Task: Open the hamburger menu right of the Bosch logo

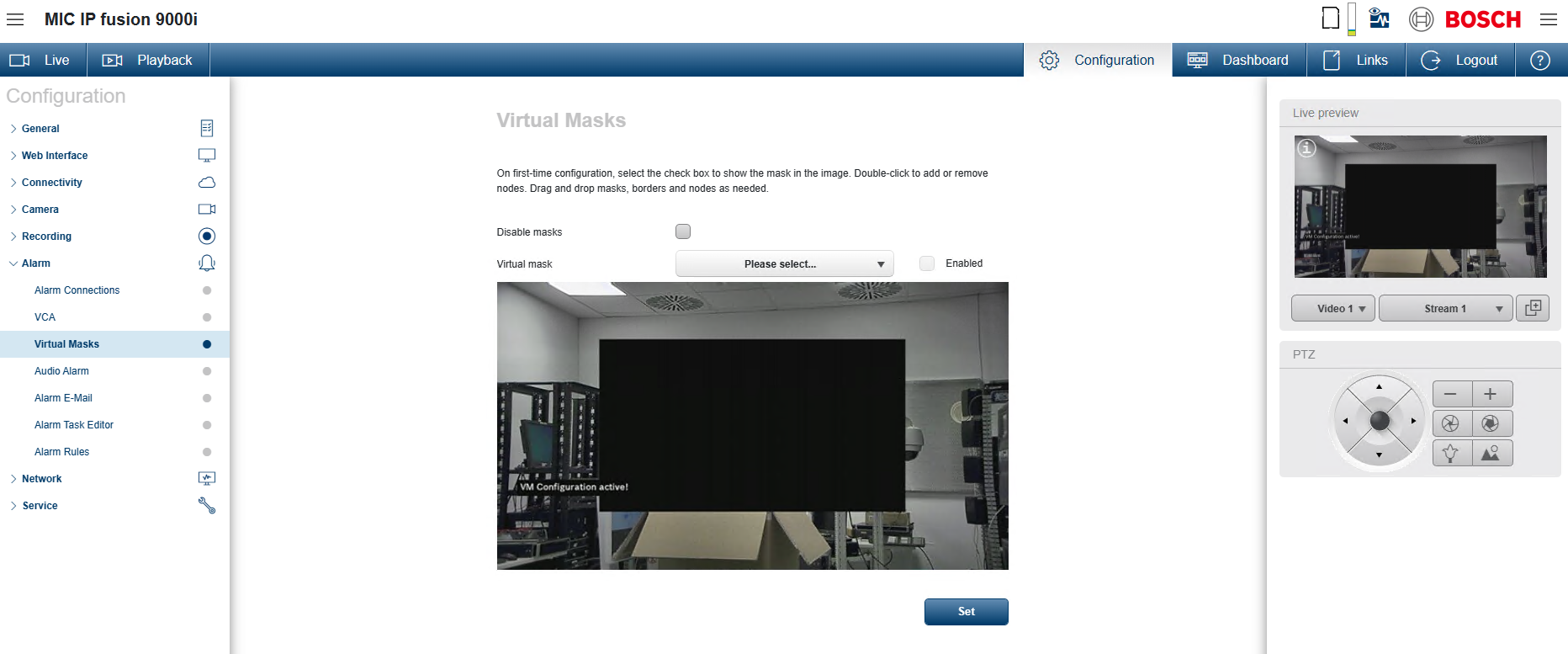Action: tap(1549, 19)
